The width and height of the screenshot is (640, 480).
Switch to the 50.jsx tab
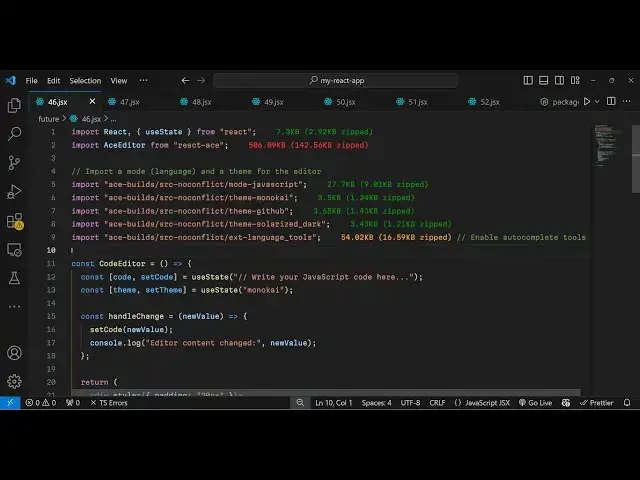(345, 102)
